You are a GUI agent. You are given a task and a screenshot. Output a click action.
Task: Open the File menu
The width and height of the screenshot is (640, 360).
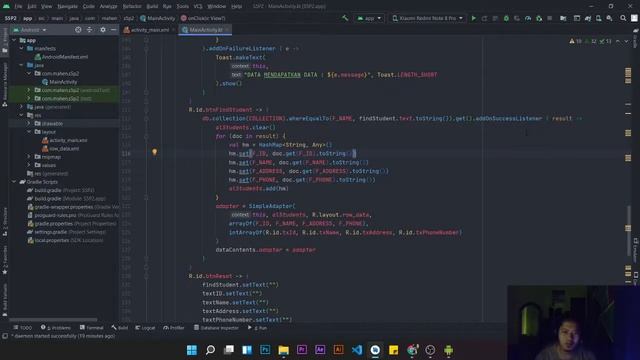tap(18, 6)
